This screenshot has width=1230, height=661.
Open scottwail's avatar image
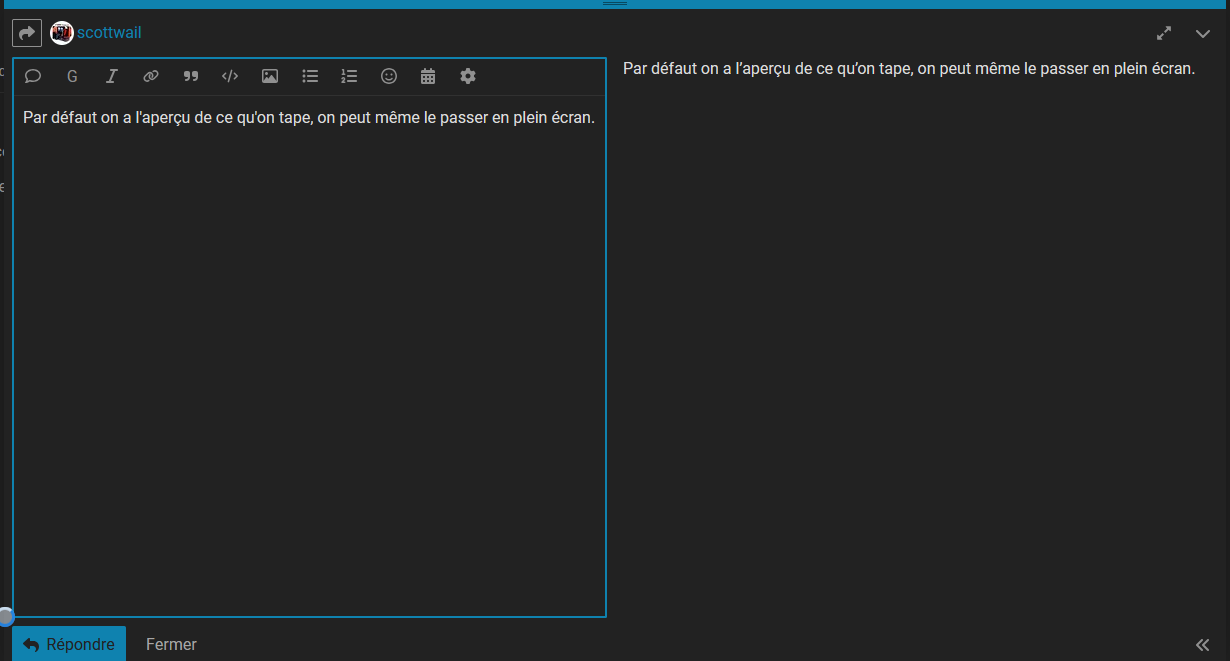click(62, 33)
